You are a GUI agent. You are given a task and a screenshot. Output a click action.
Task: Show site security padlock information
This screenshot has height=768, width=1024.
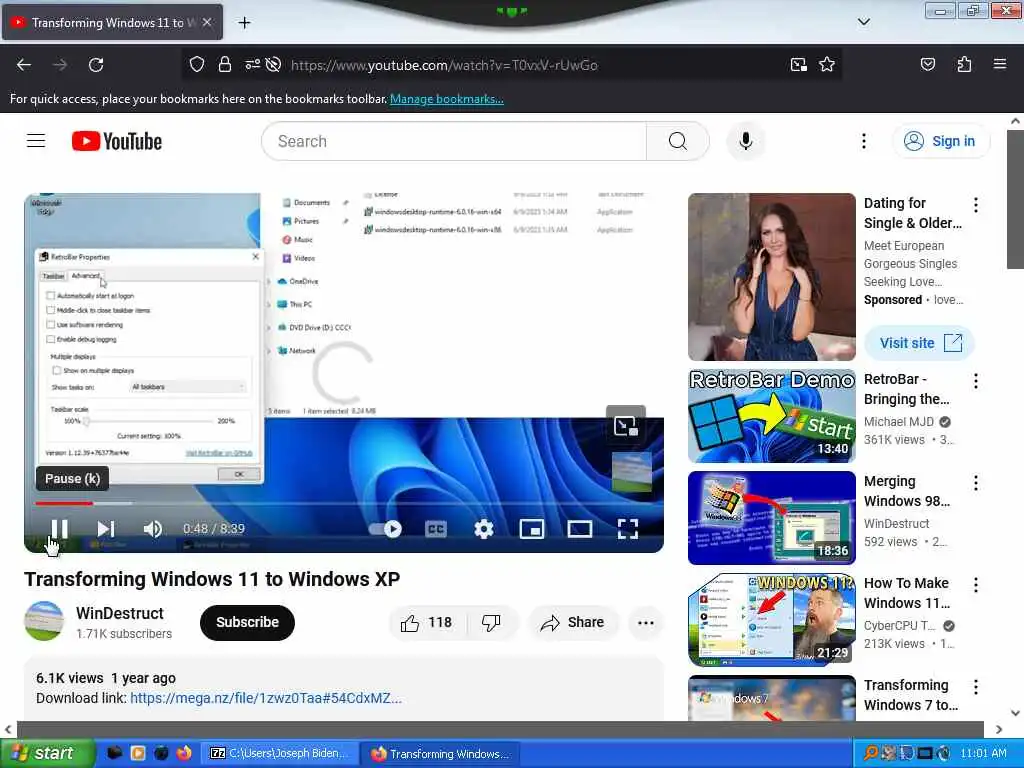click(x=225, y=65)
